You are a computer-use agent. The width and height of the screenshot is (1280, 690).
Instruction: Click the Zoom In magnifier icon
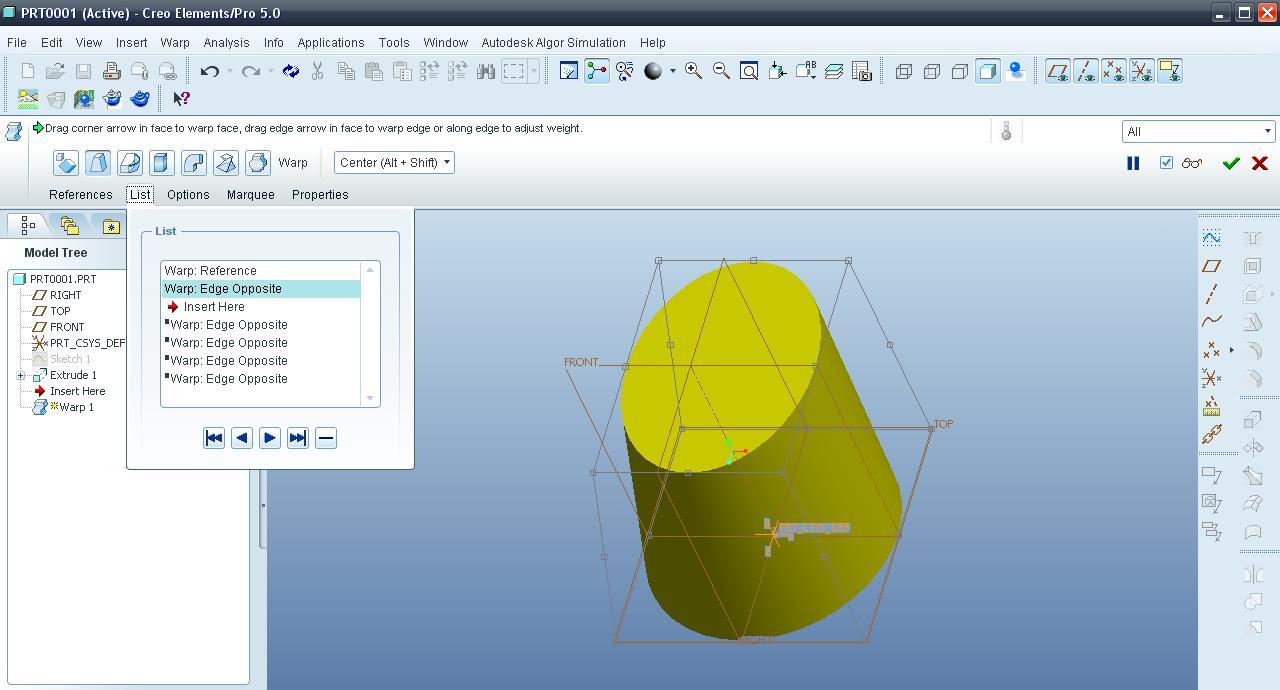(693, 71)
